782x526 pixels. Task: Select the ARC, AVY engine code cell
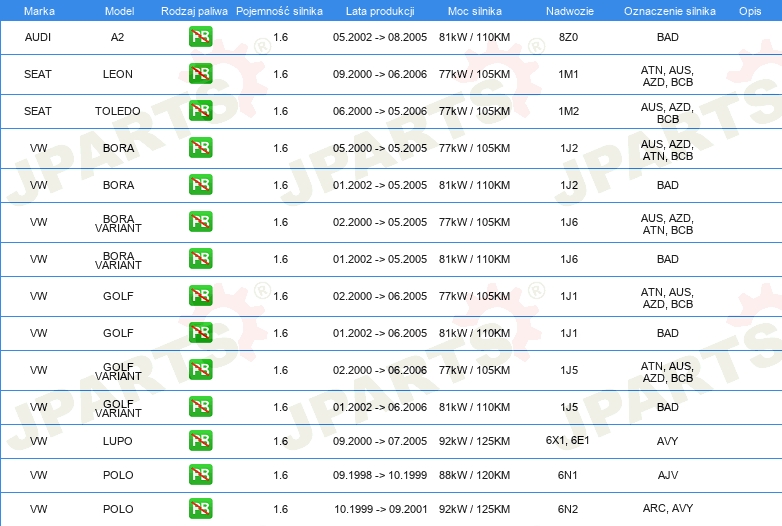(668, 508)
